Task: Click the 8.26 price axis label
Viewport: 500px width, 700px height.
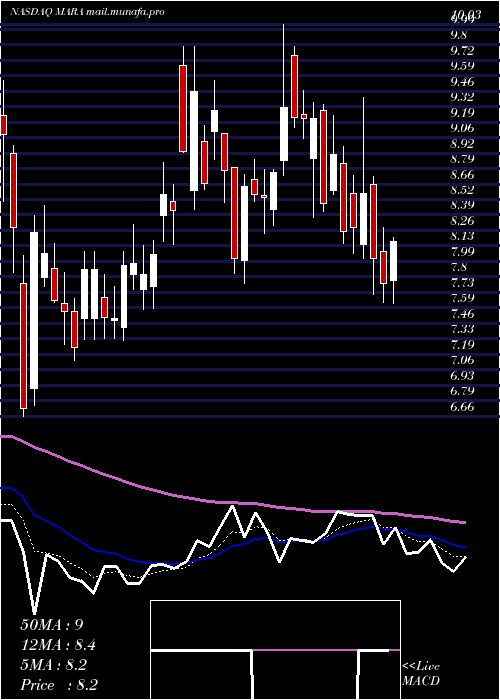Action: coord(462,221)
